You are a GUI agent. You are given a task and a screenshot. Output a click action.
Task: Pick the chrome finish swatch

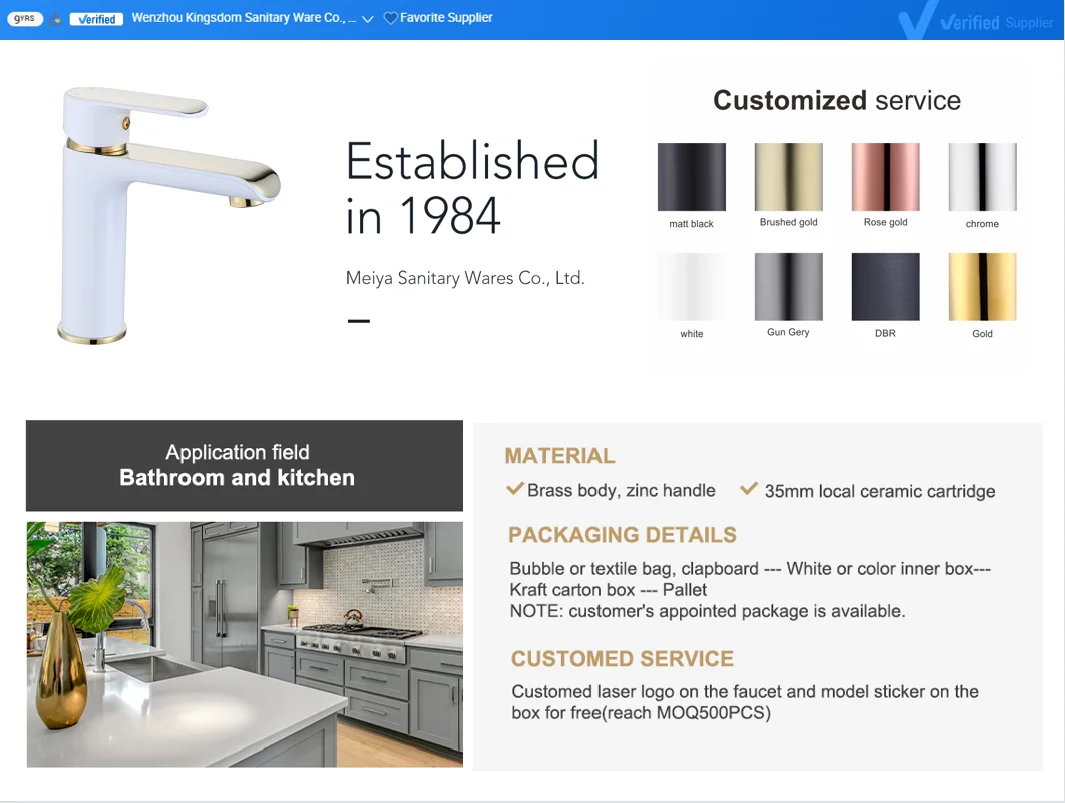[x=982, y=177]
